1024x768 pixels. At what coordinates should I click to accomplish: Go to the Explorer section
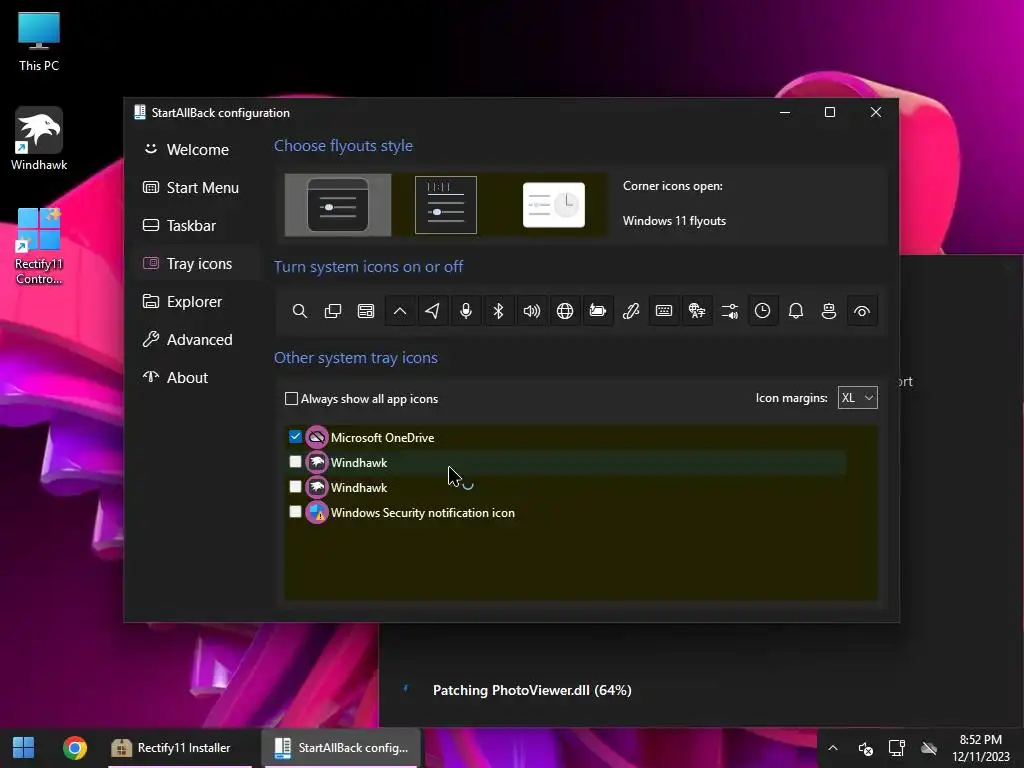[x=197, y=302]
